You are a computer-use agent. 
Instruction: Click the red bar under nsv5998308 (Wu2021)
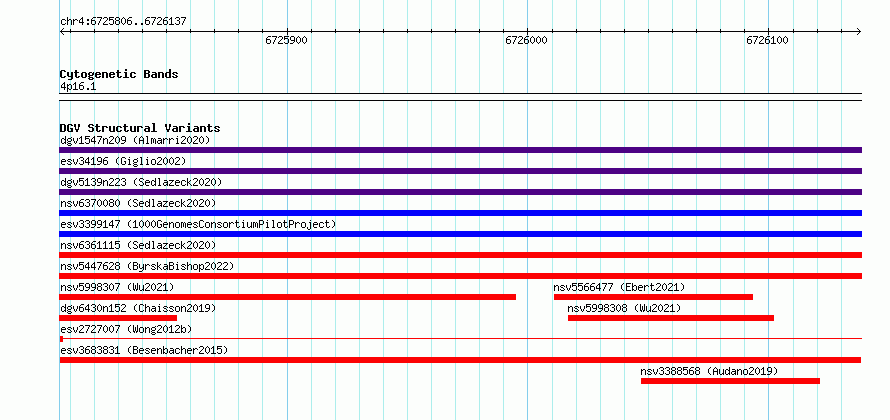(671, 318)
